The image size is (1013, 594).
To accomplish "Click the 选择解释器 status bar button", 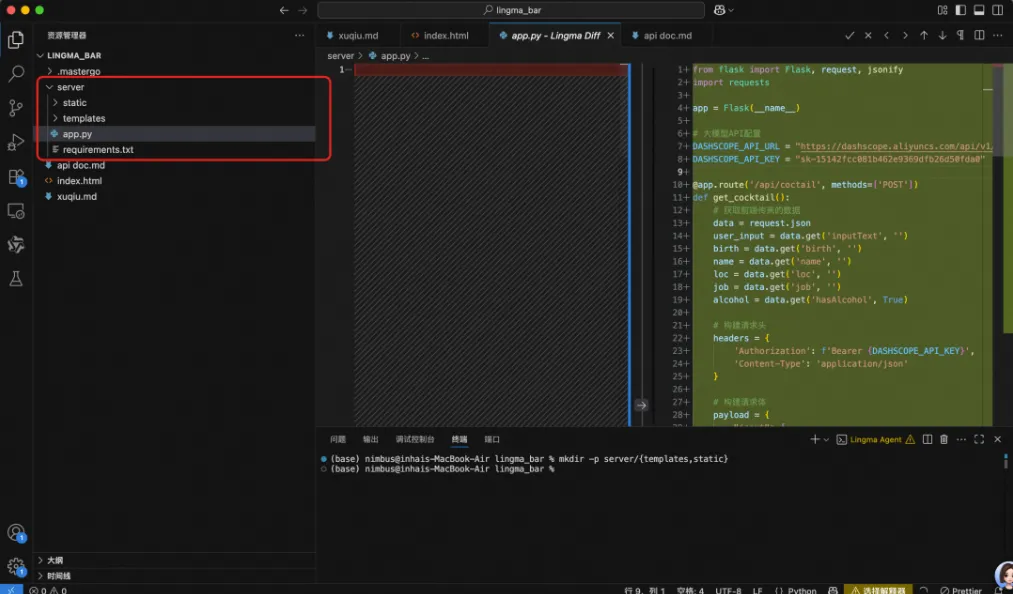I will coord(877,590).
